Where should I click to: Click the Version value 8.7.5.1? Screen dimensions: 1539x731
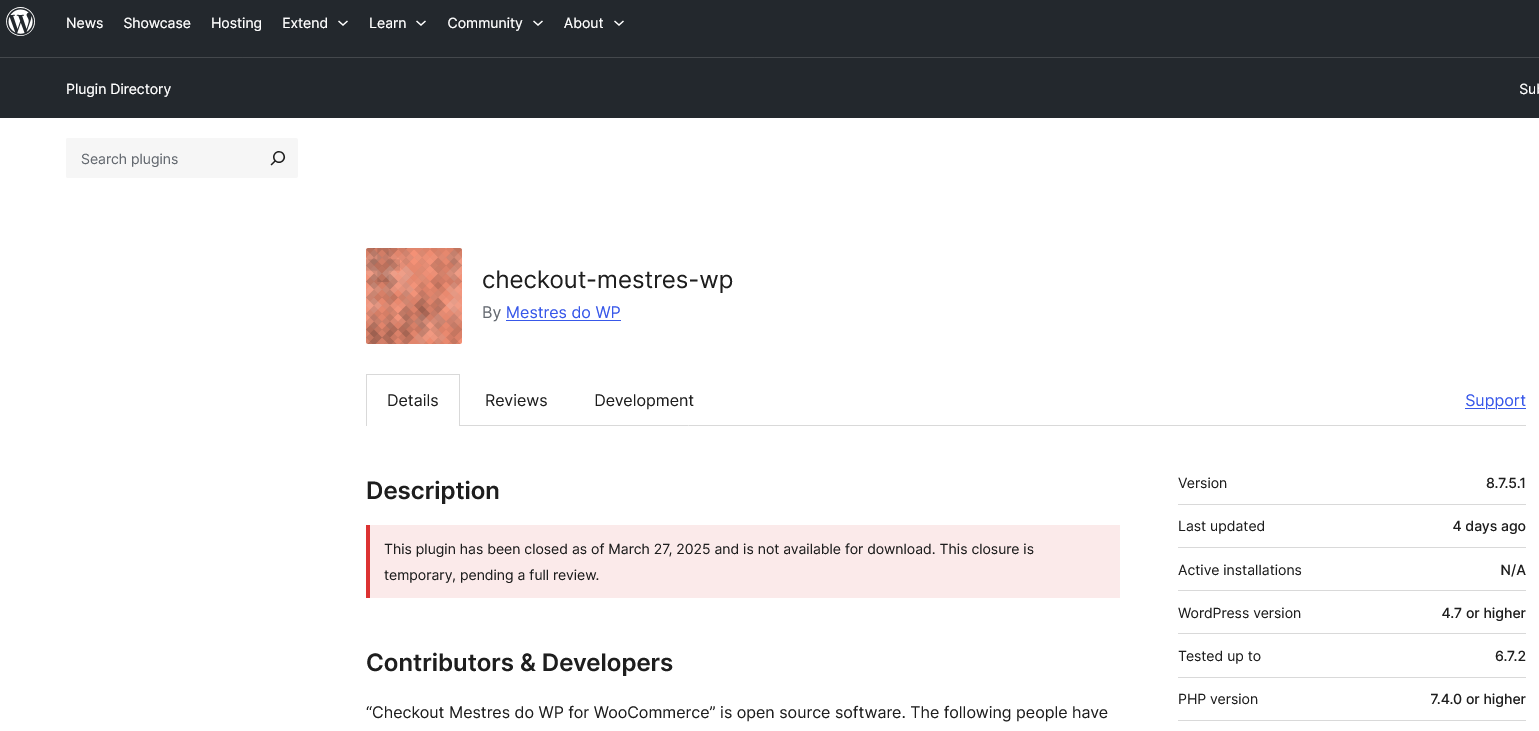[x=1505, y=483]
